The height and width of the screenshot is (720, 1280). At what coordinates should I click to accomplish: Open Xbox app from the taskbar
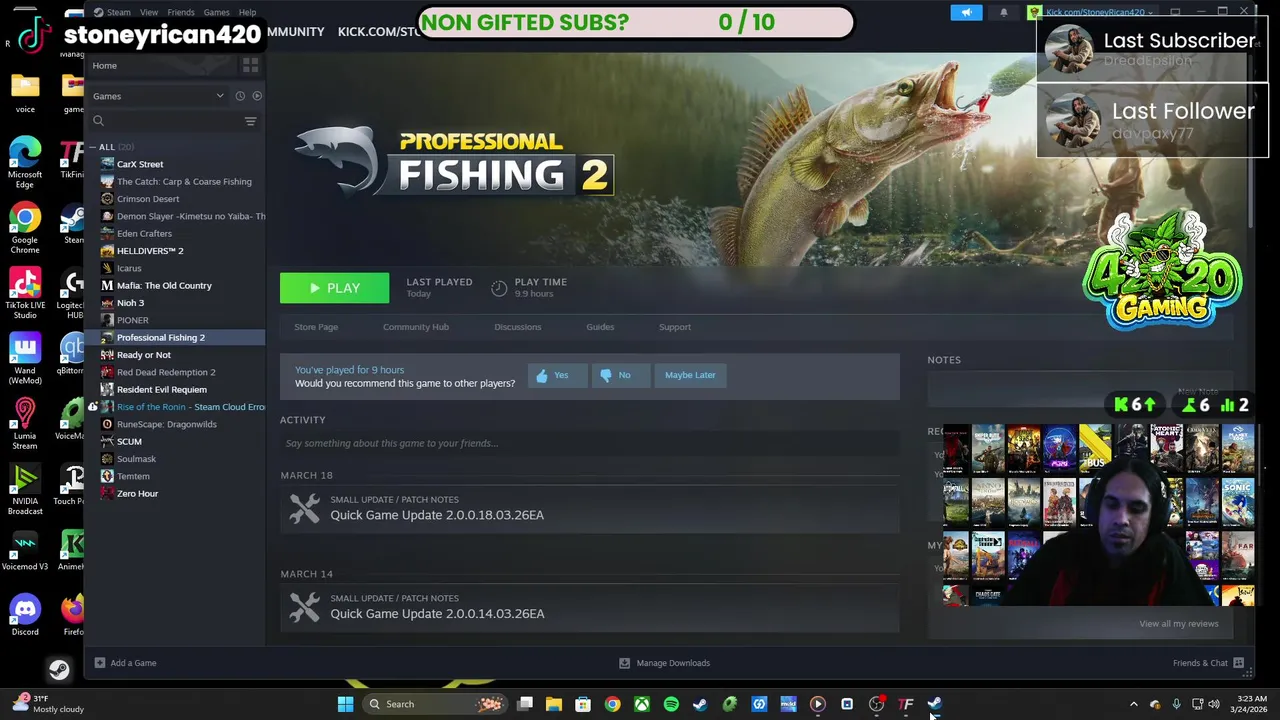642,704
